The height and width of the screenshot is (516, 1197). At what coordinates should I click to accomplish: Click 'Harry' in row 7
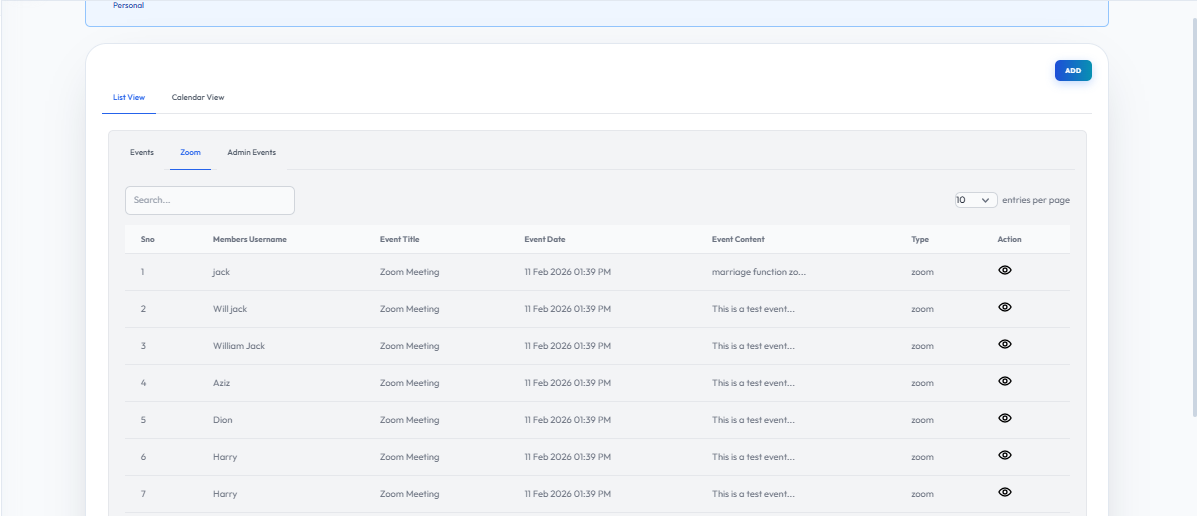(225, 494)
